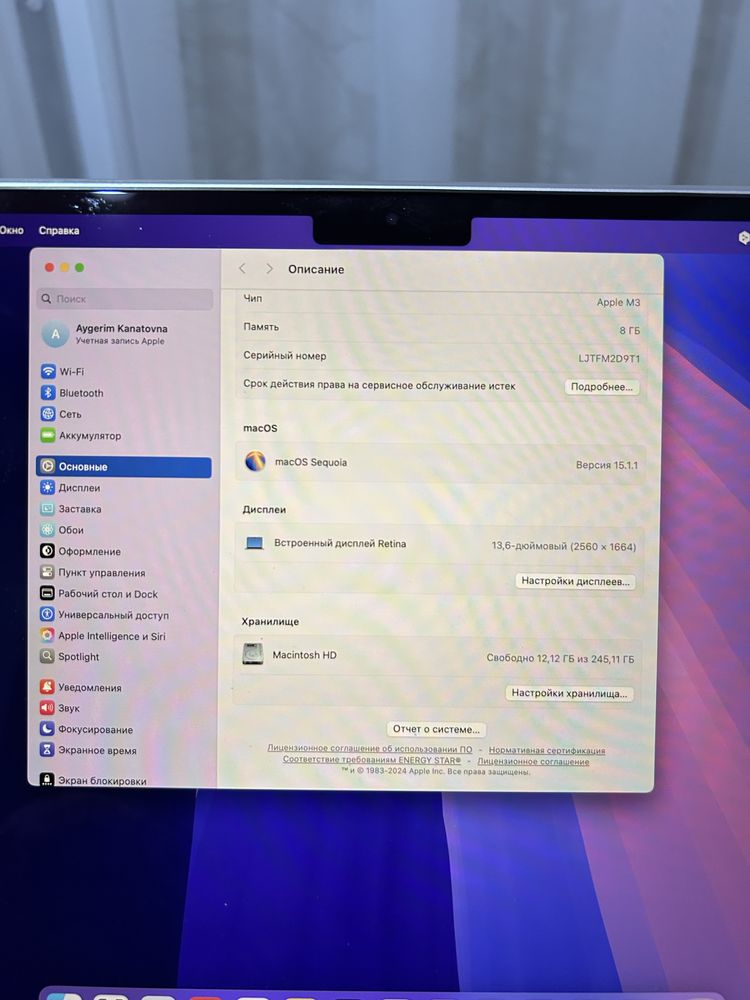Open the Звук speaker icon
Viewport: 750px width, 1000px height.
[47, 708]
